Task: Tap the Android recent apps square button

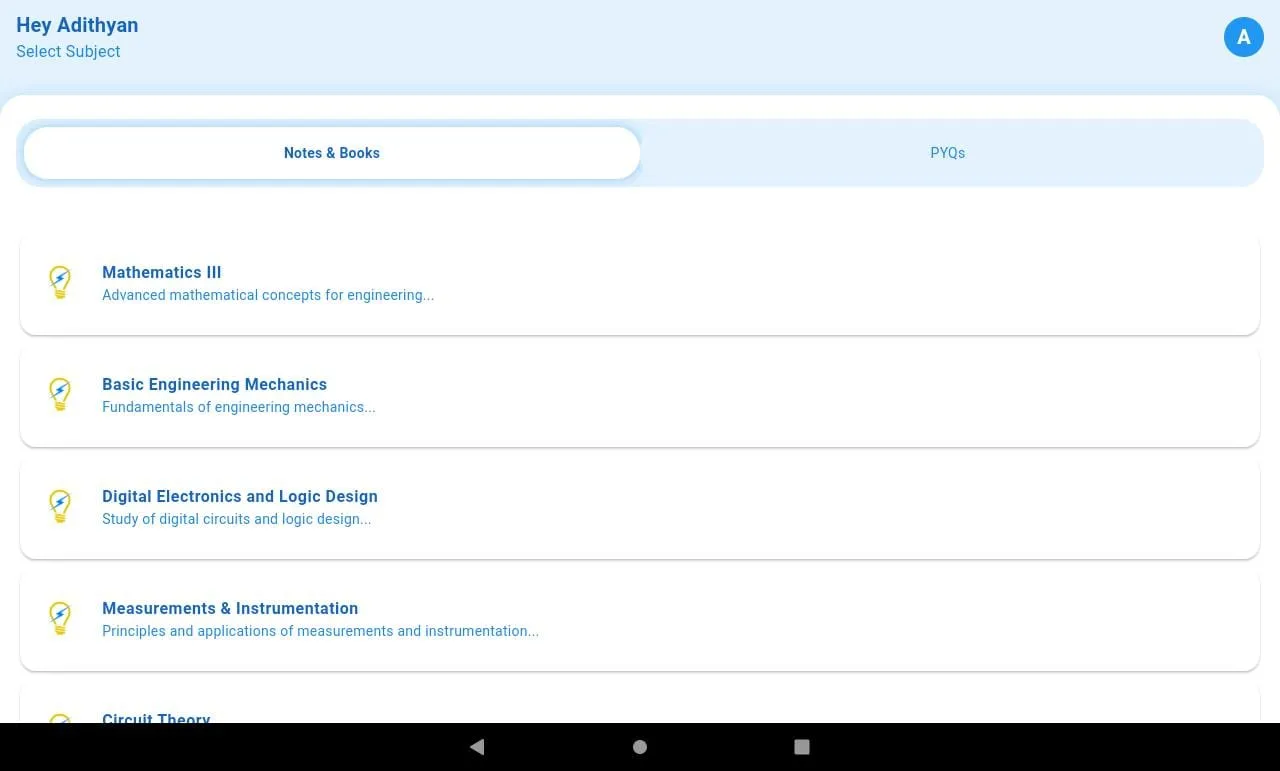Action: [x=801, y=747]
